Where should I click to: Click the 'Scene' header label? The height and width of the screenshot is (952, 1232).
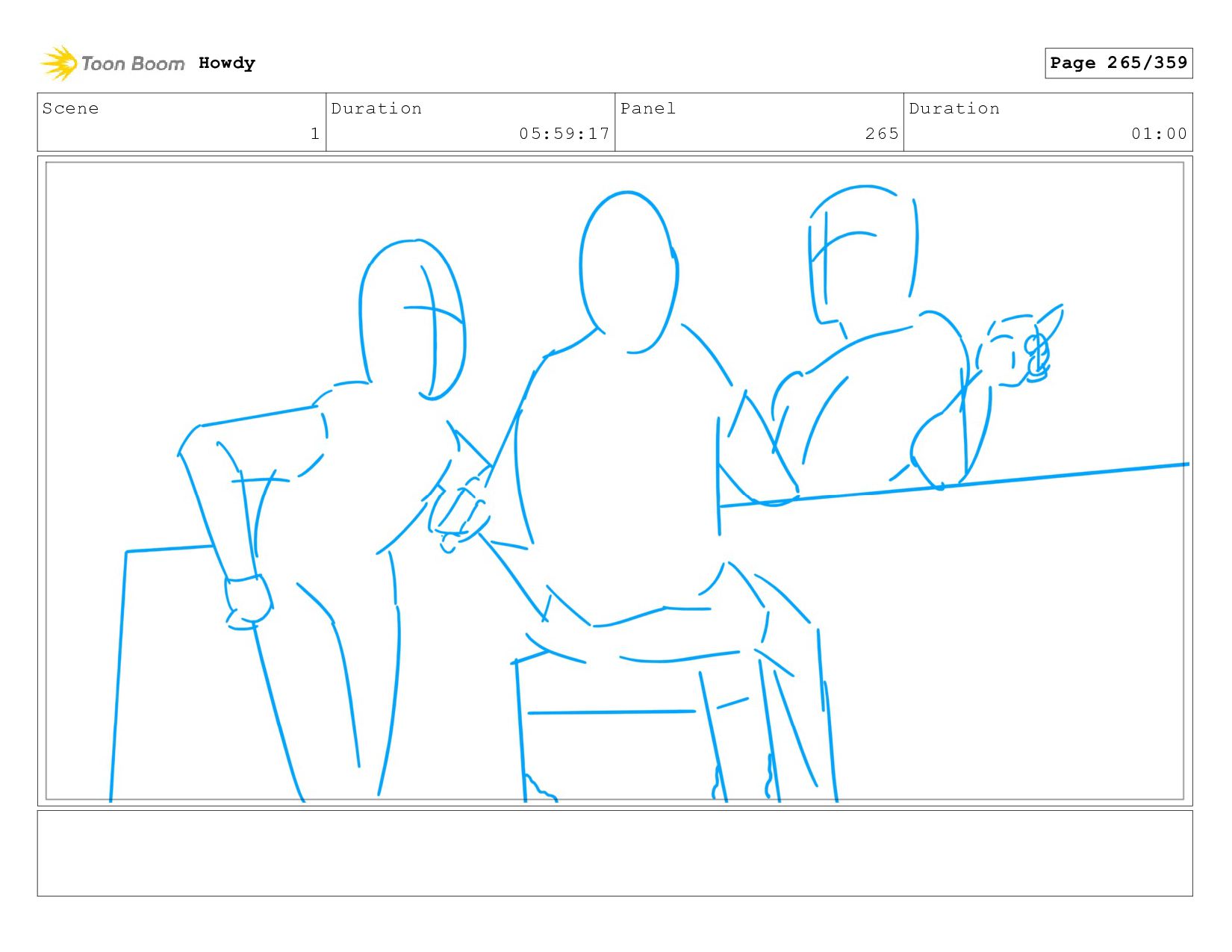pyautogui.click(x=70, y=108)
